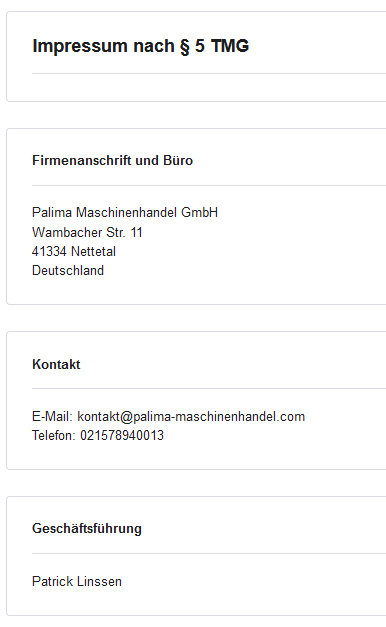
Task: Select the name Patrick Linssen
Action: [x=77, y=581]
